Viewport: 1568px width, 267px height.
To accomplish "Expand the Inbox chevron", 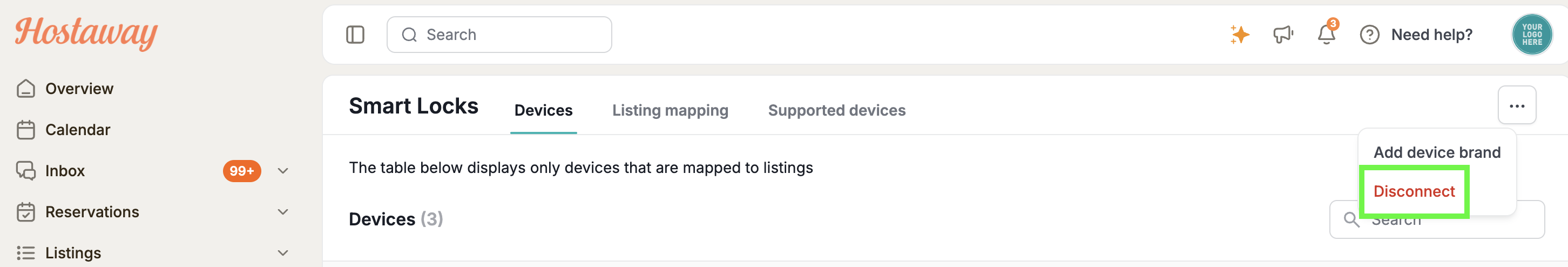I will click(x=282, y=171).
